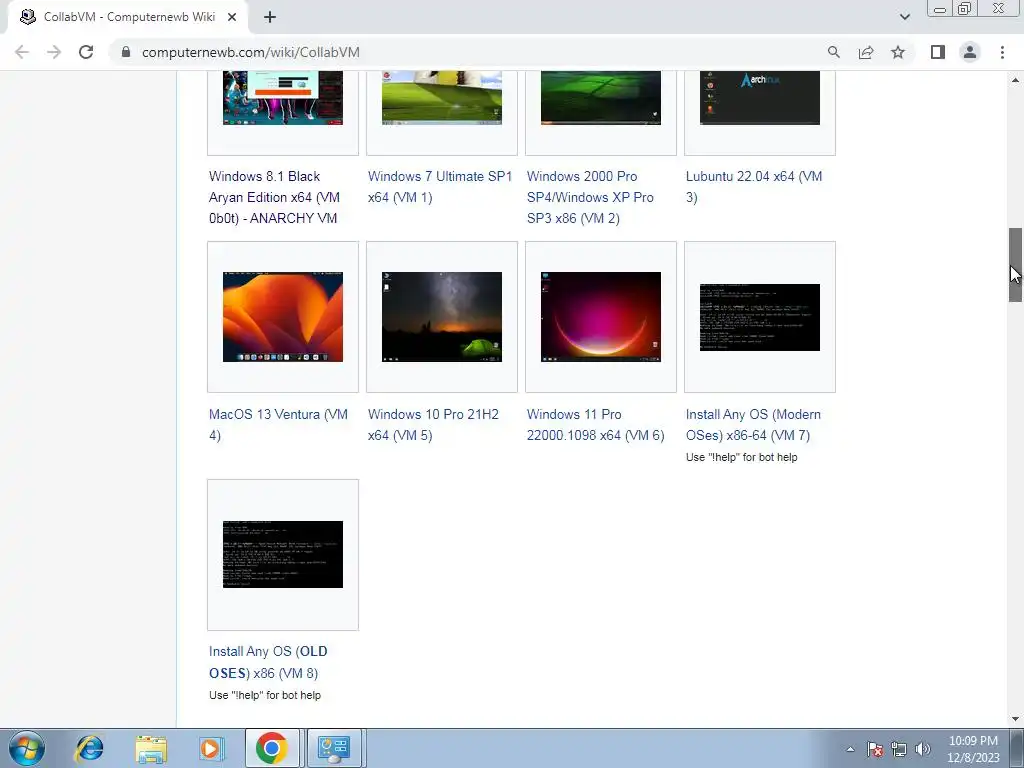The image size is (1024, 768).
Task: Select the CollabVM - Computernewb Wiki tab
Action: 128,17
